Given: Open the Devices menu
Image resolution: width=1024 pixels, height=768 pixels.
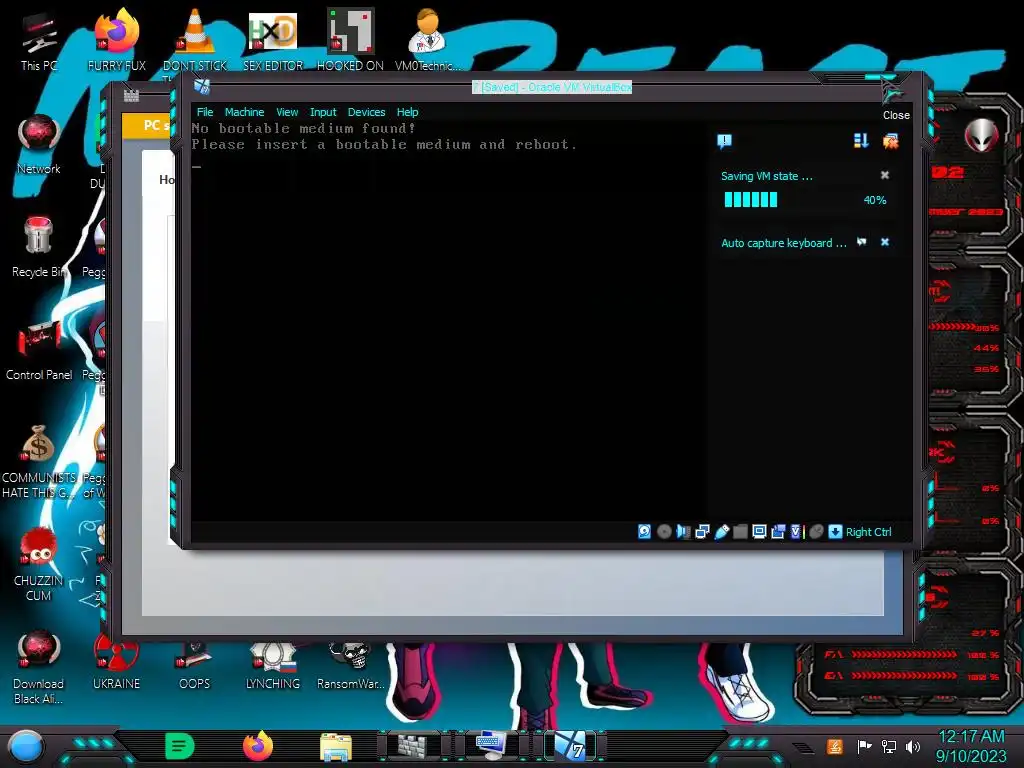Looking at the screenshot, I should [x=366, y=112].
